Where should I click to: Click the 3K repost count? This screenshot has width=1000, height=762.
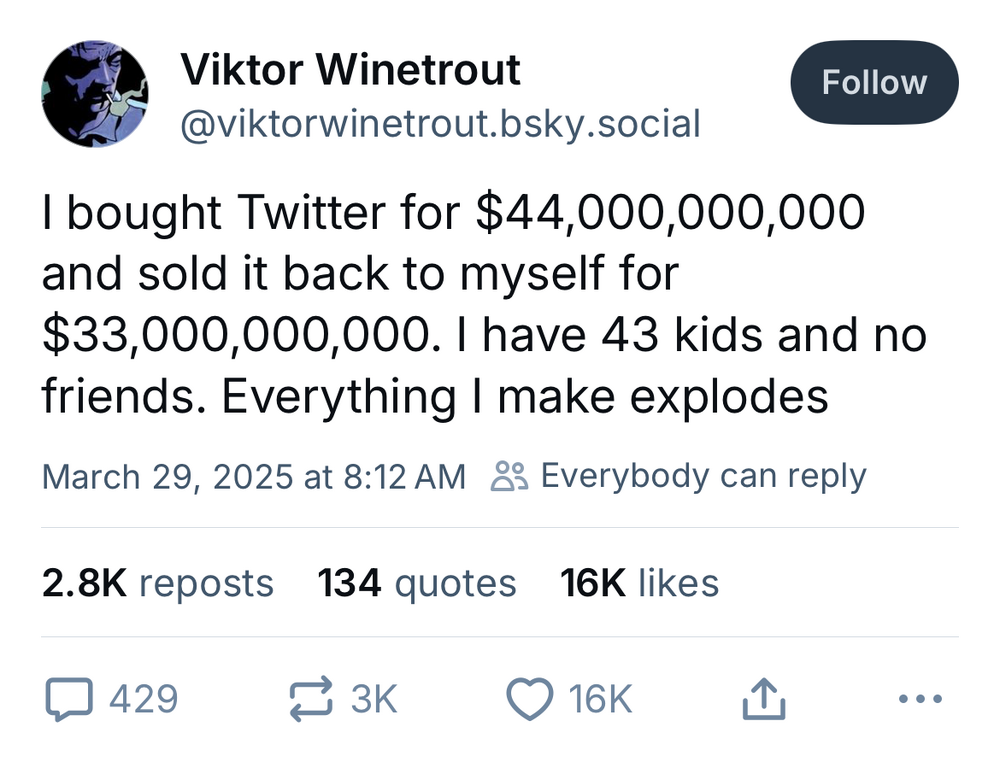[374, 699]
